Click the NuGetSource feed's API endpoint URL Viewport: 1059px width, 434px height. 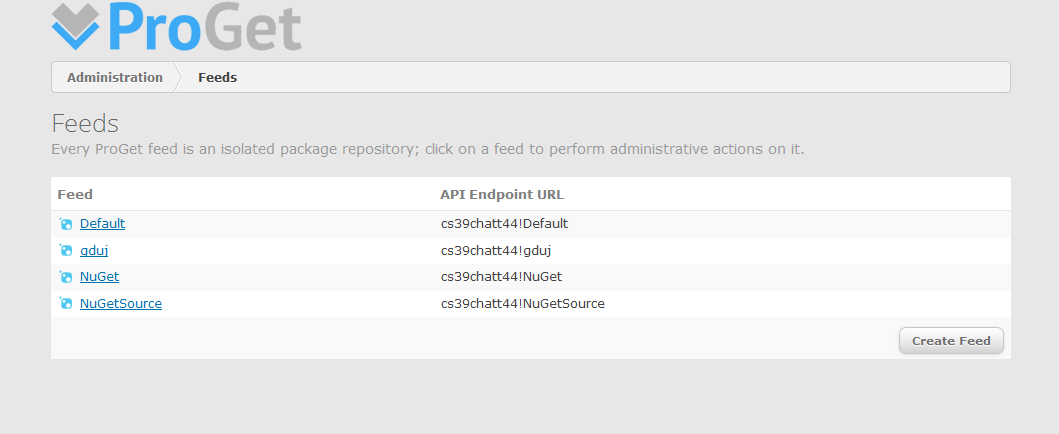pos(522,303)
